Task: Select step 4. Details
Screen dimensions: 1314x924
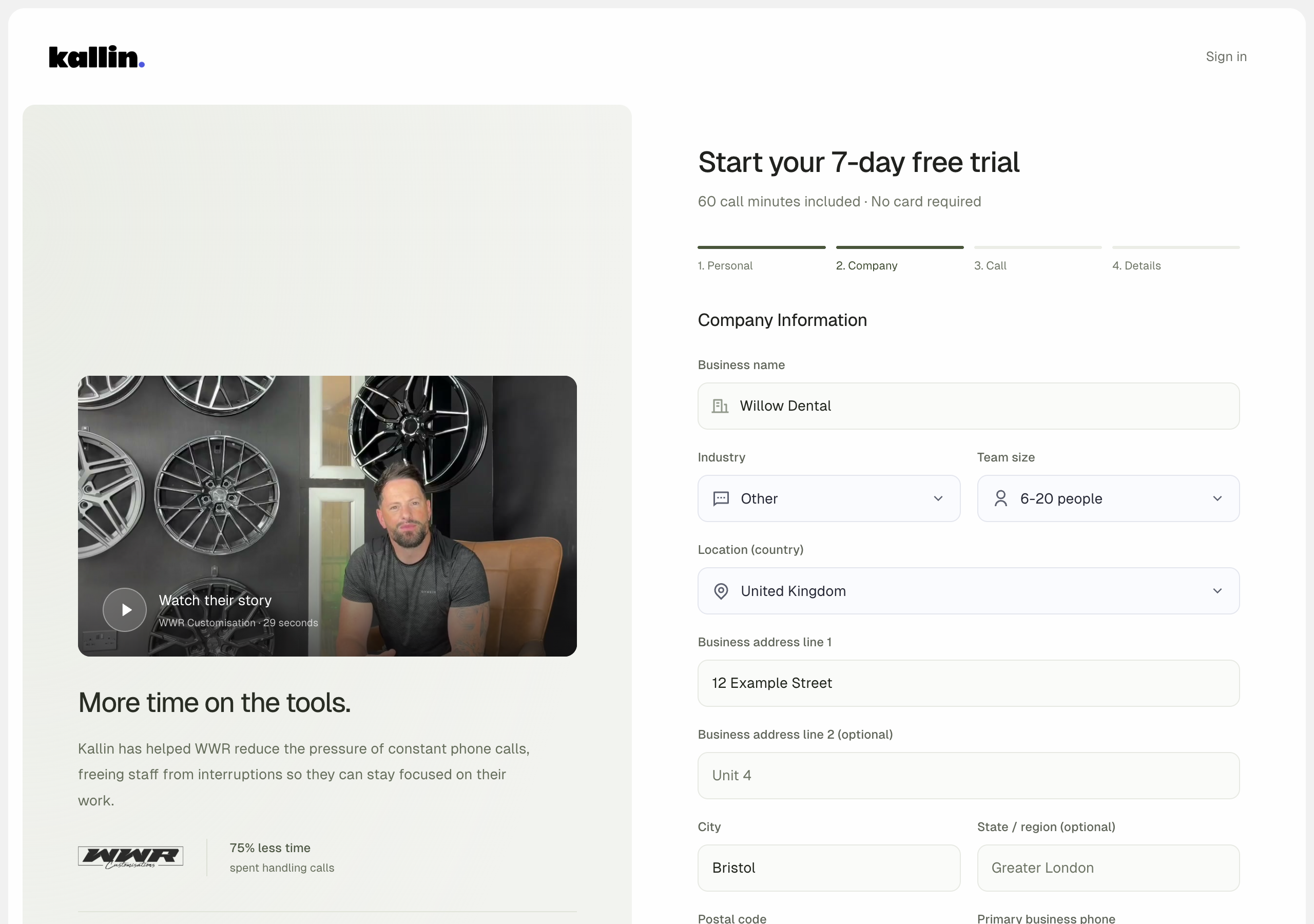Action: [x=1136, y=265]
